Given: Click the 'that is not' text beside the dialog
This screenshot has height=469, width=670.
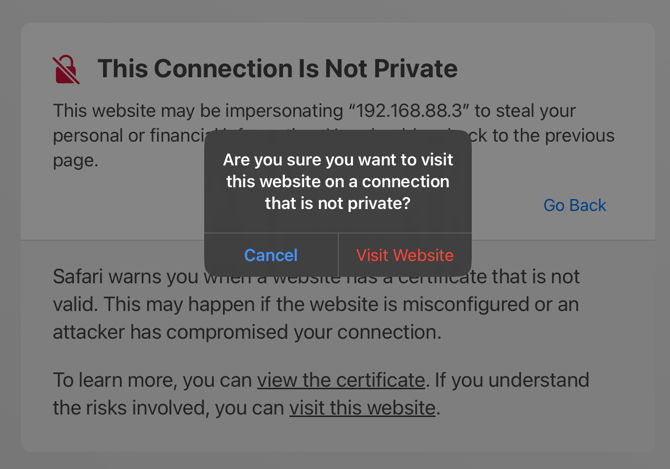Looking at the screenshot, I should point(535,276).
